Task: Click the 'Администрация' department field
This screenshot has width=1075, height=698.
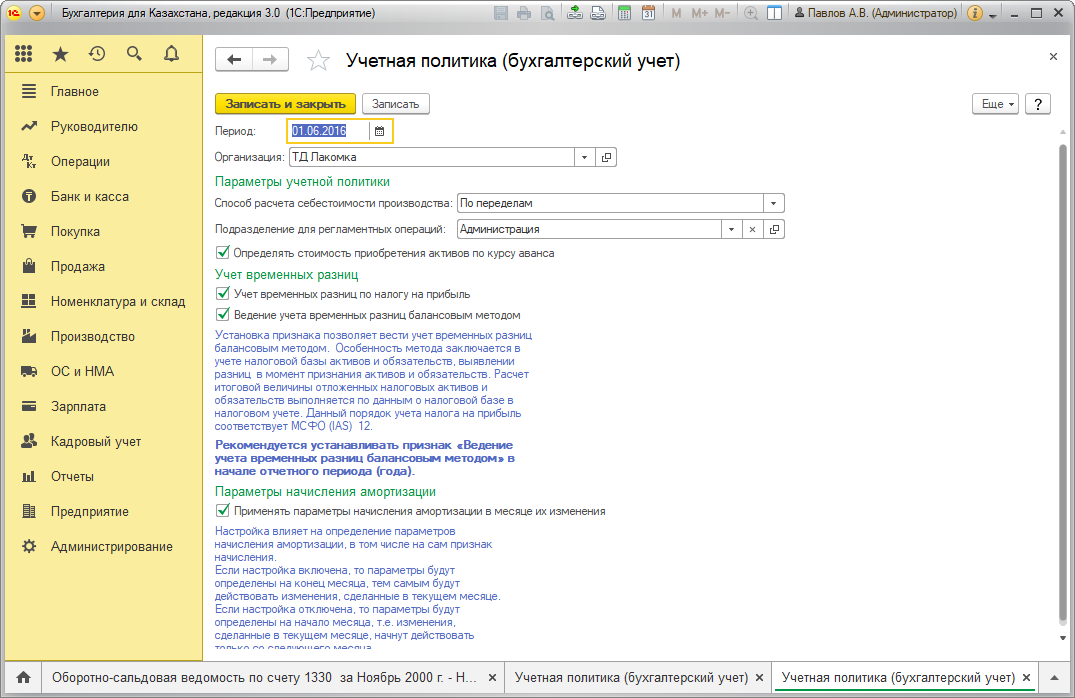Action: (589, 229)
